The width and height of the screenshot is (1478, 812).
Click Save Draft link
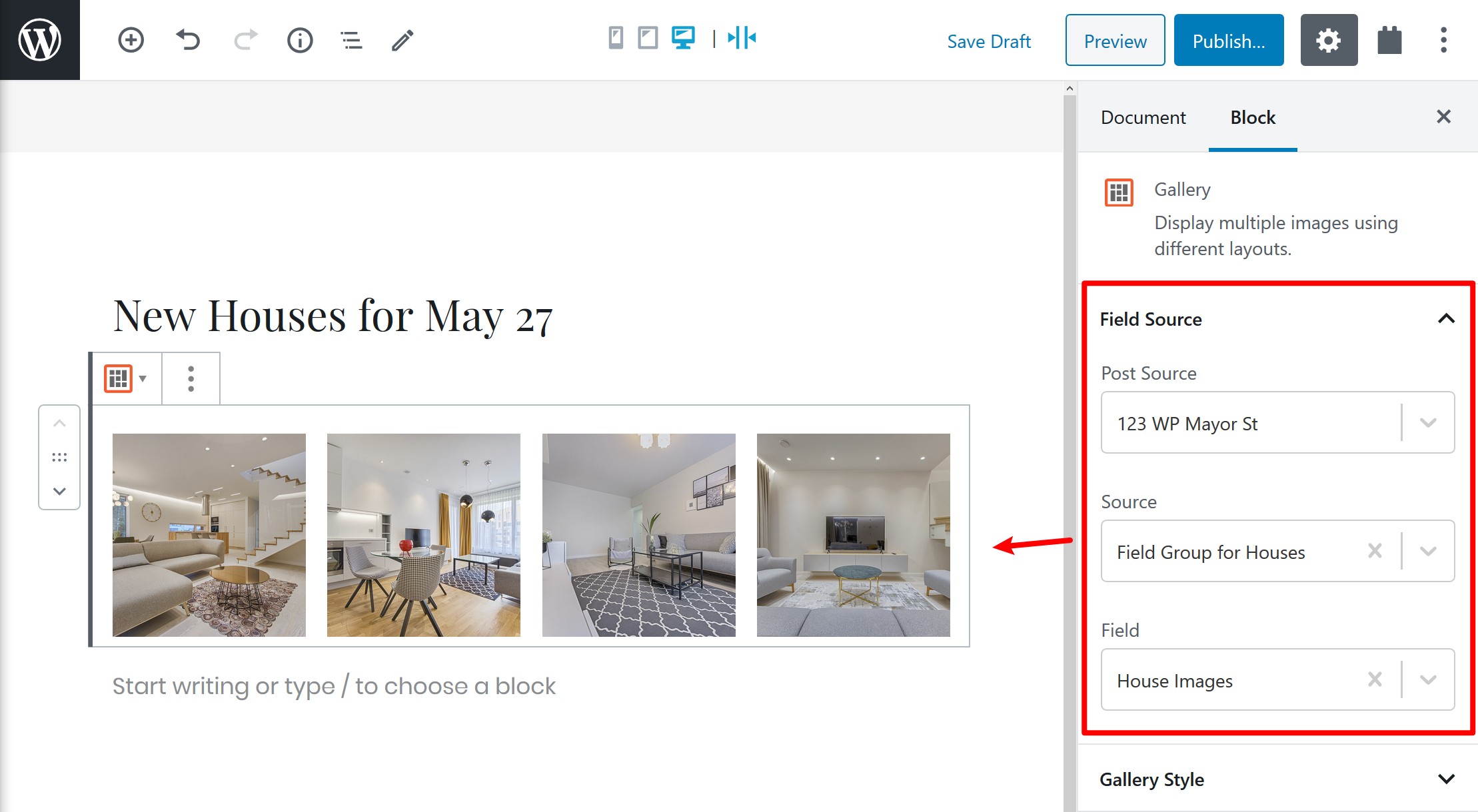coord(989,41)
